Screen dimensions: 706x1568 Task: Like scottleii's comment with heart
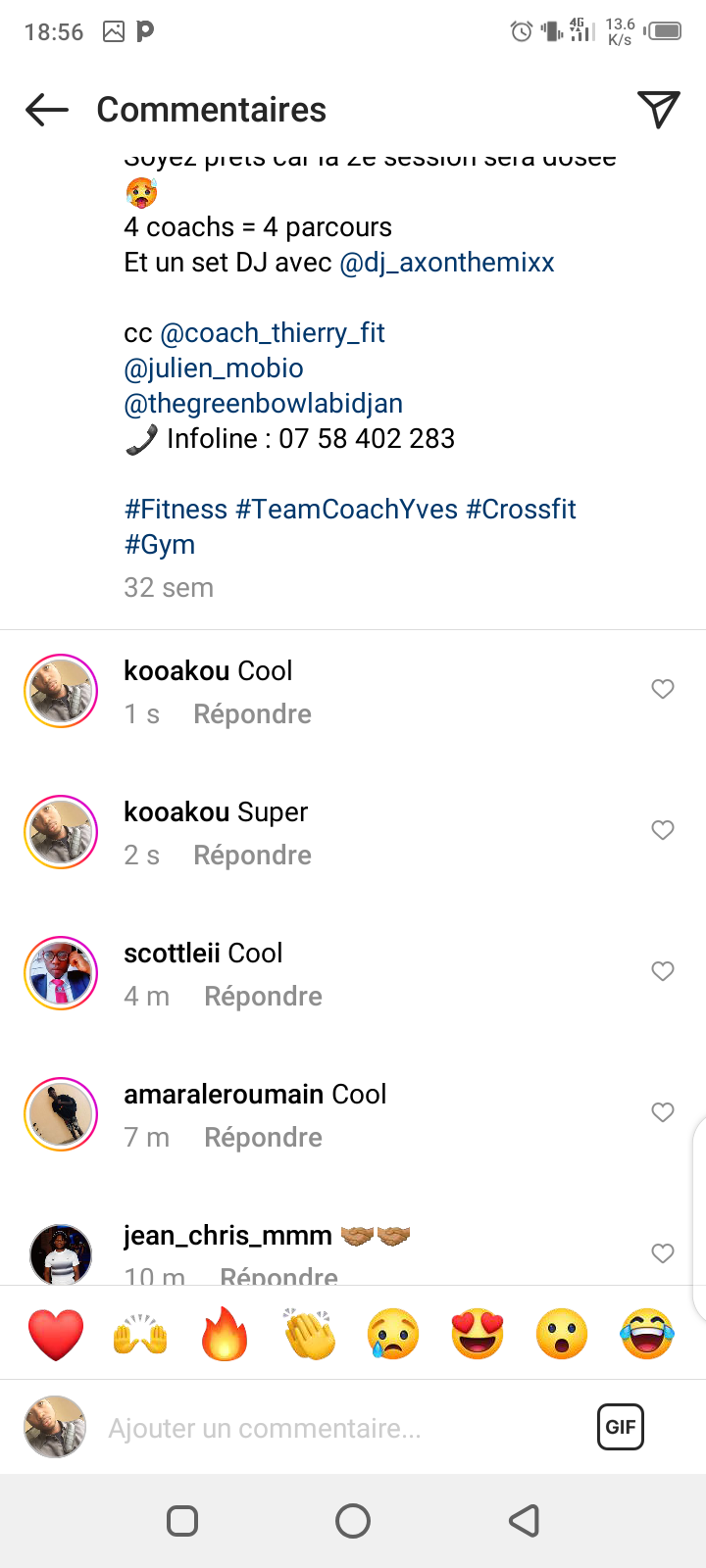[663, 971]
